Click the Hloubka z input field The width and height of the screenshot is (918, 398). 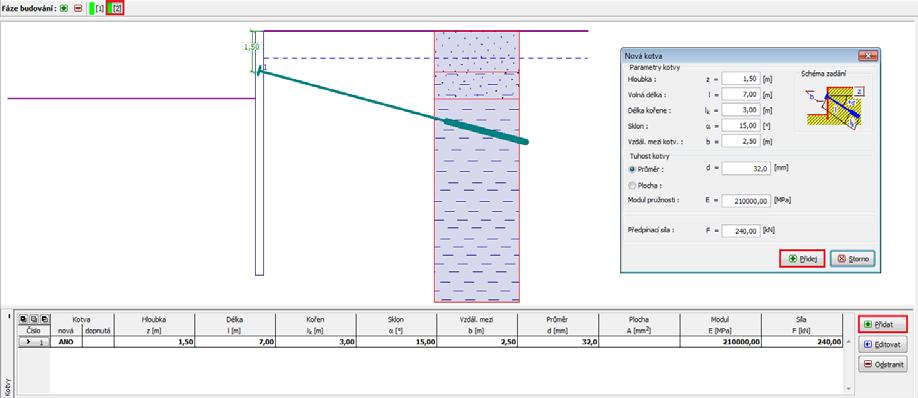point(741,78)
